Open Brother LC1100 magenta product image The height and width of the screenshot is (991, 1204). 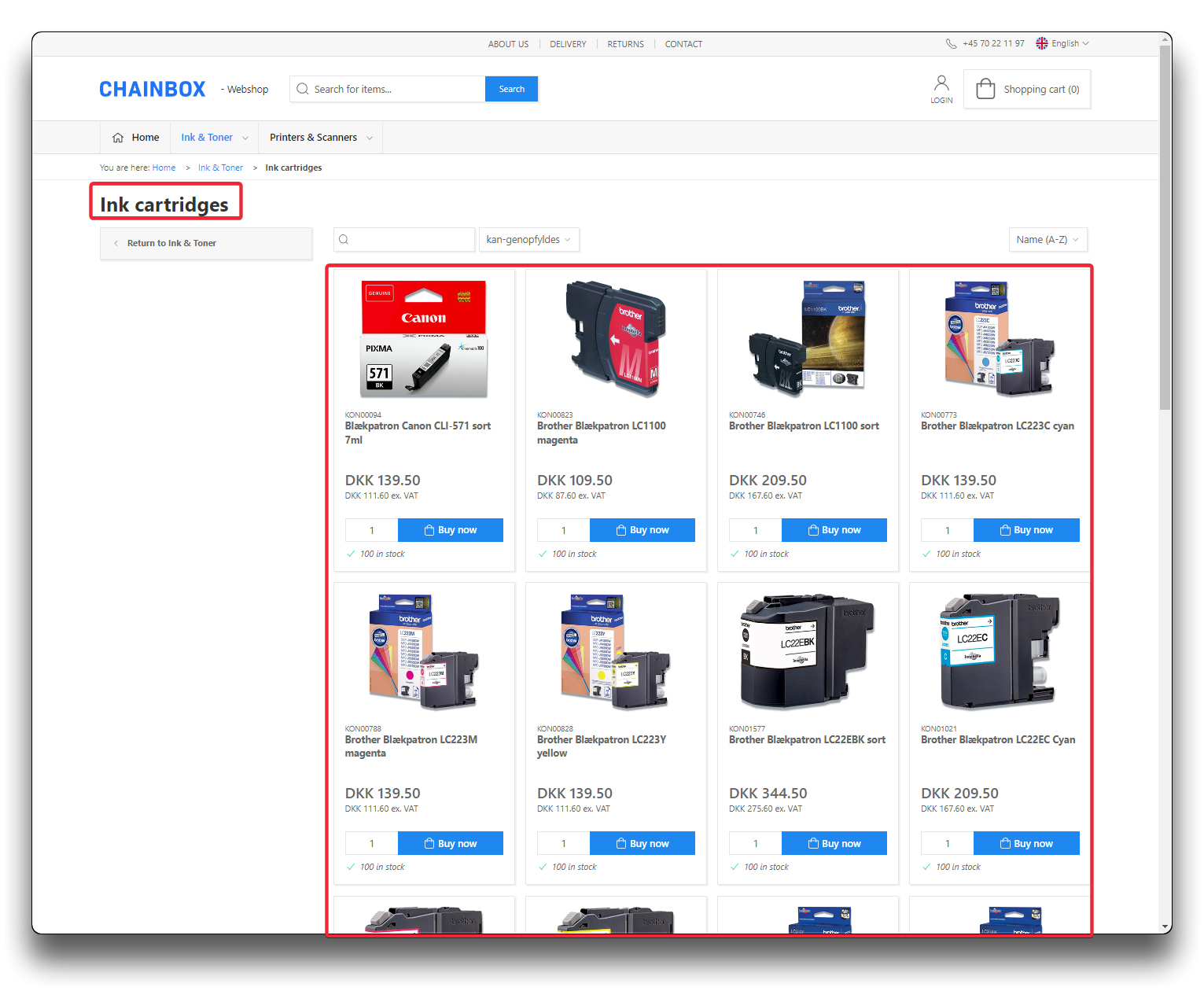tap(616, 338)
